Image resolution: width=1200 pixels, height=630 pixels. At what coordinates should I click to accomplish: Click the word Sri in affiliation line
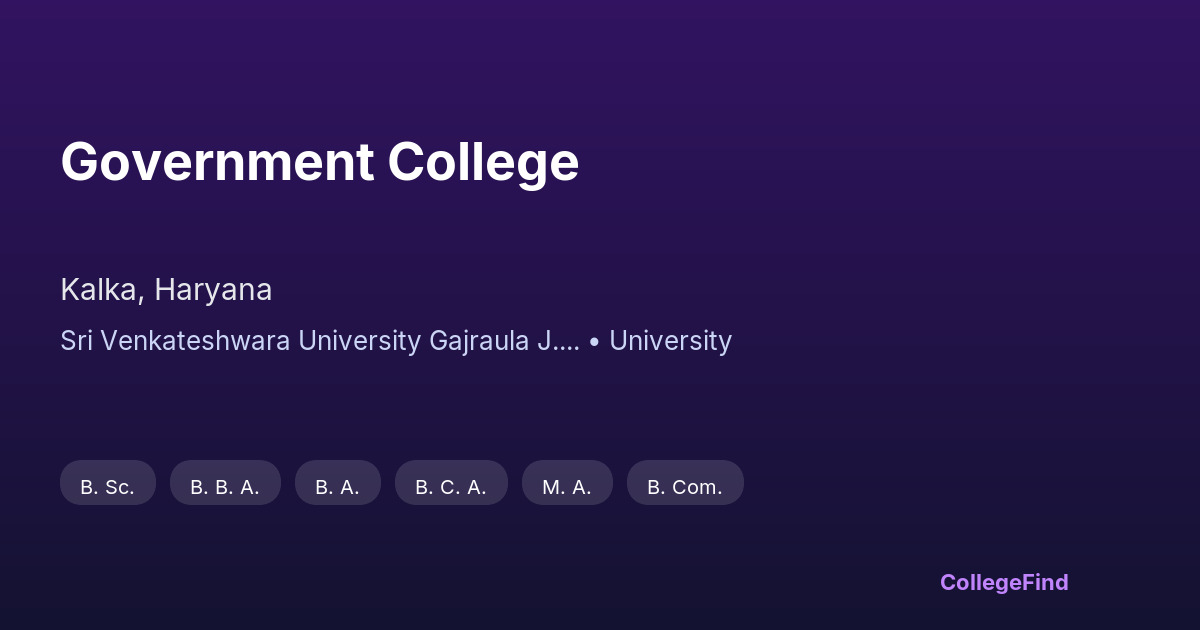pos(75,341)
